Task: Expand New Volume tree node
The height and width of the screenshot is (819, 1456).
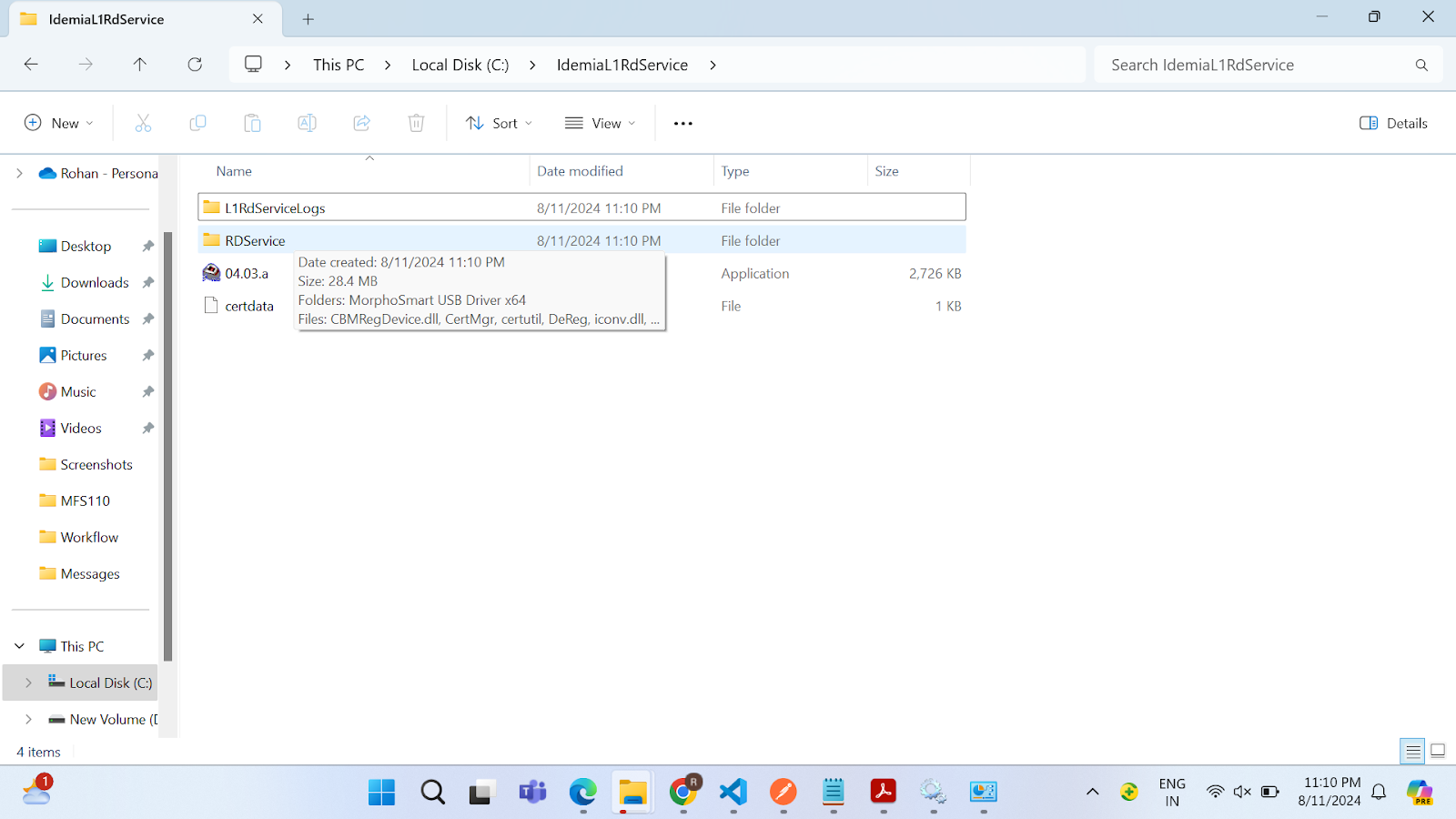Action: (28, 719)
